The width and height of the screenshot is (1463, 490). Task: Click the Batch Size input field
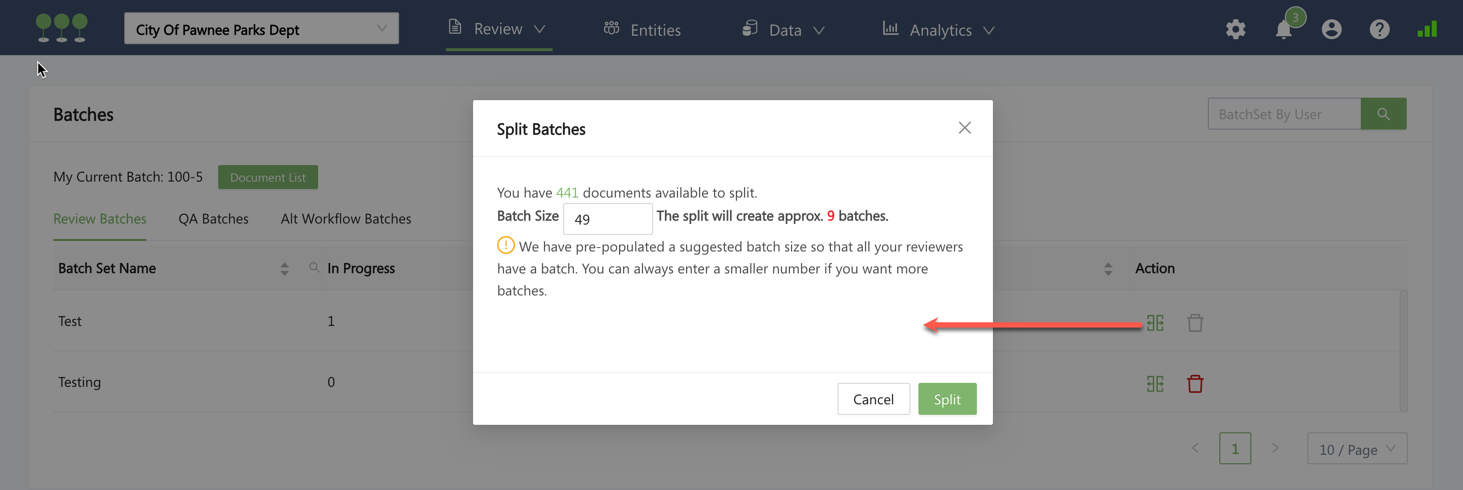click(x=607, y=218)
